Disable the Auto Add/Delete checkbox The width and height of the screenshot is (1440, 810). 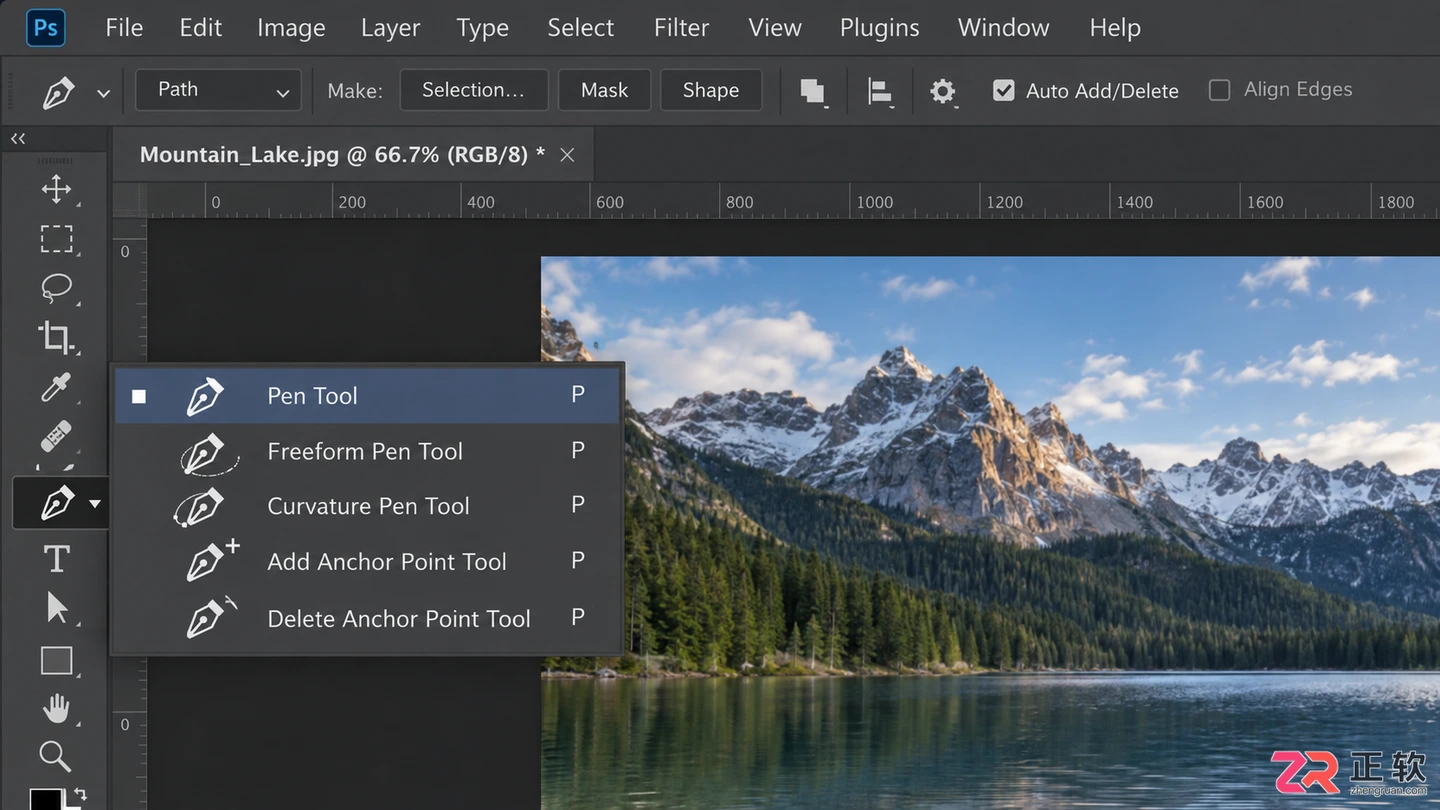point(1003,91)
